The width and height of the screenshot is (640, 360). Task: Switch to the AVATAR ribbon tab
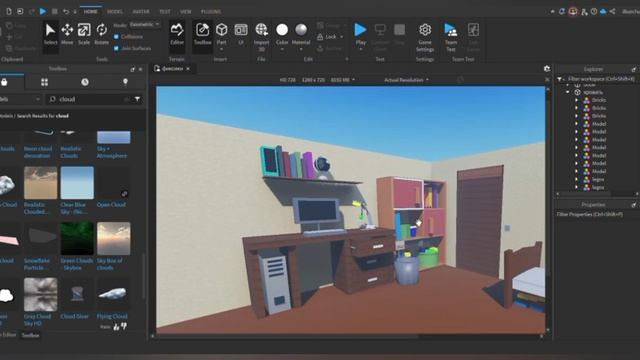pos(141,12)
